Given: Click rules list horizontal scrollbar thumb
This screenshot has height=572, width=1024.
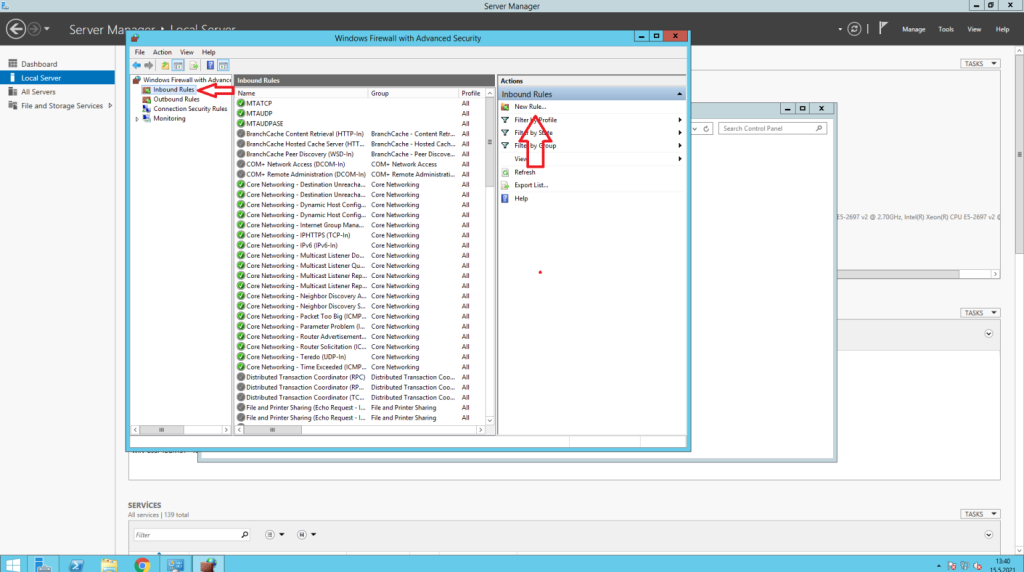Looking at the screenshot, I should click(272, 430).
